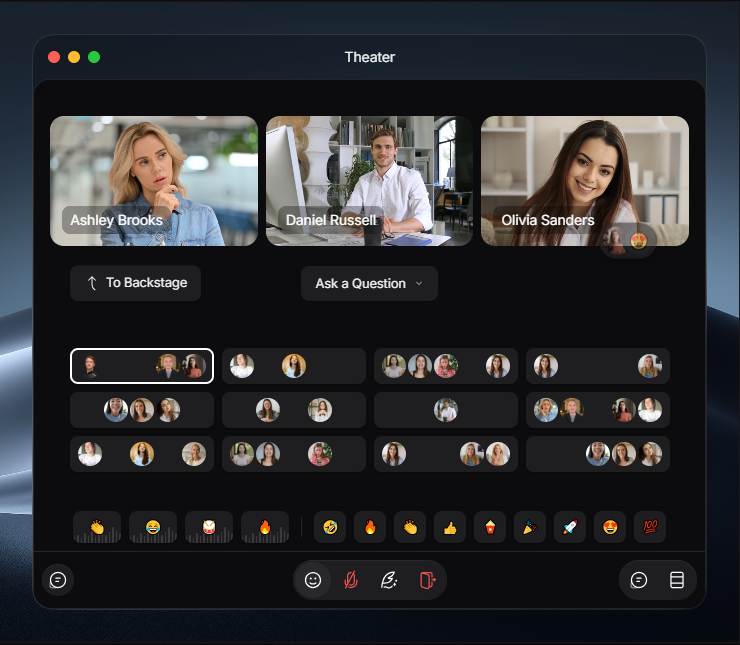Expand the Ask a Question dropdown
Image resolution: width=740 pixels, height=645 pixels.
pos(369,283)
